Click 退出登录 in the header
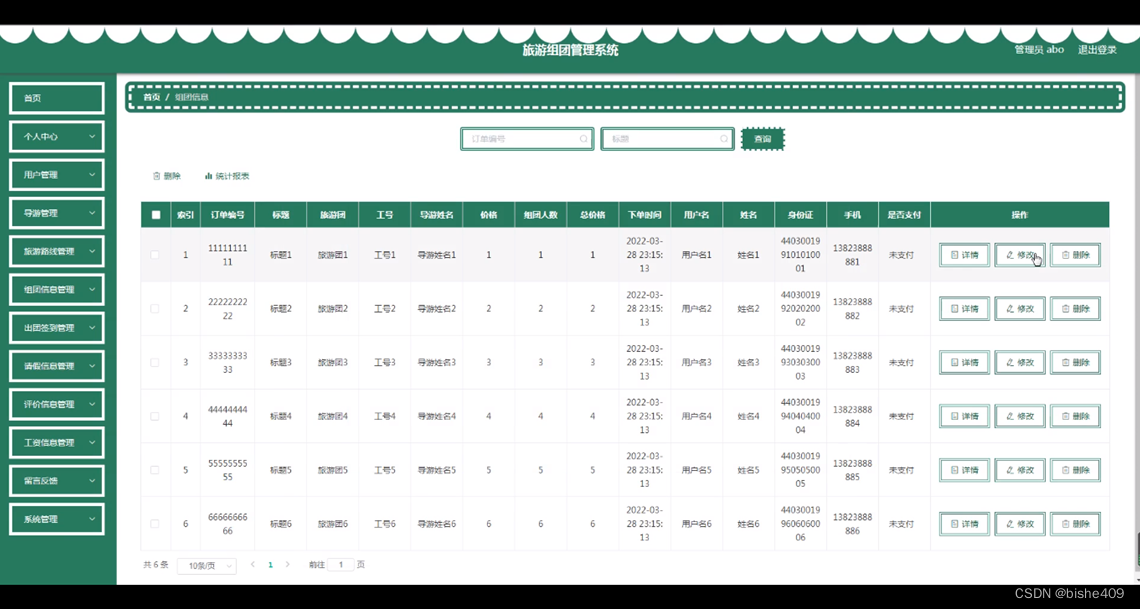This screenshot has height=609, width=1140. point(1097,49)
